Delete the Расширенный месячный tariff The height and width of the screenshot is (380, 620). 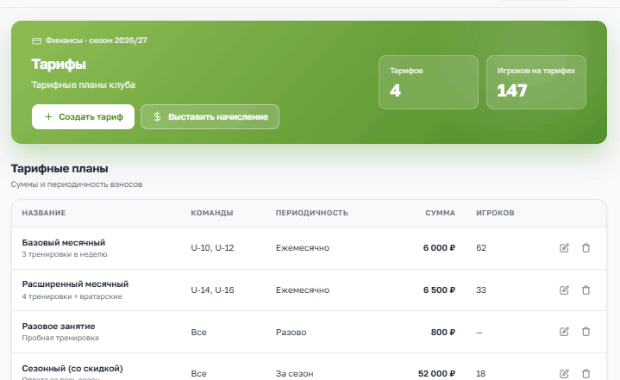(586, 290)
